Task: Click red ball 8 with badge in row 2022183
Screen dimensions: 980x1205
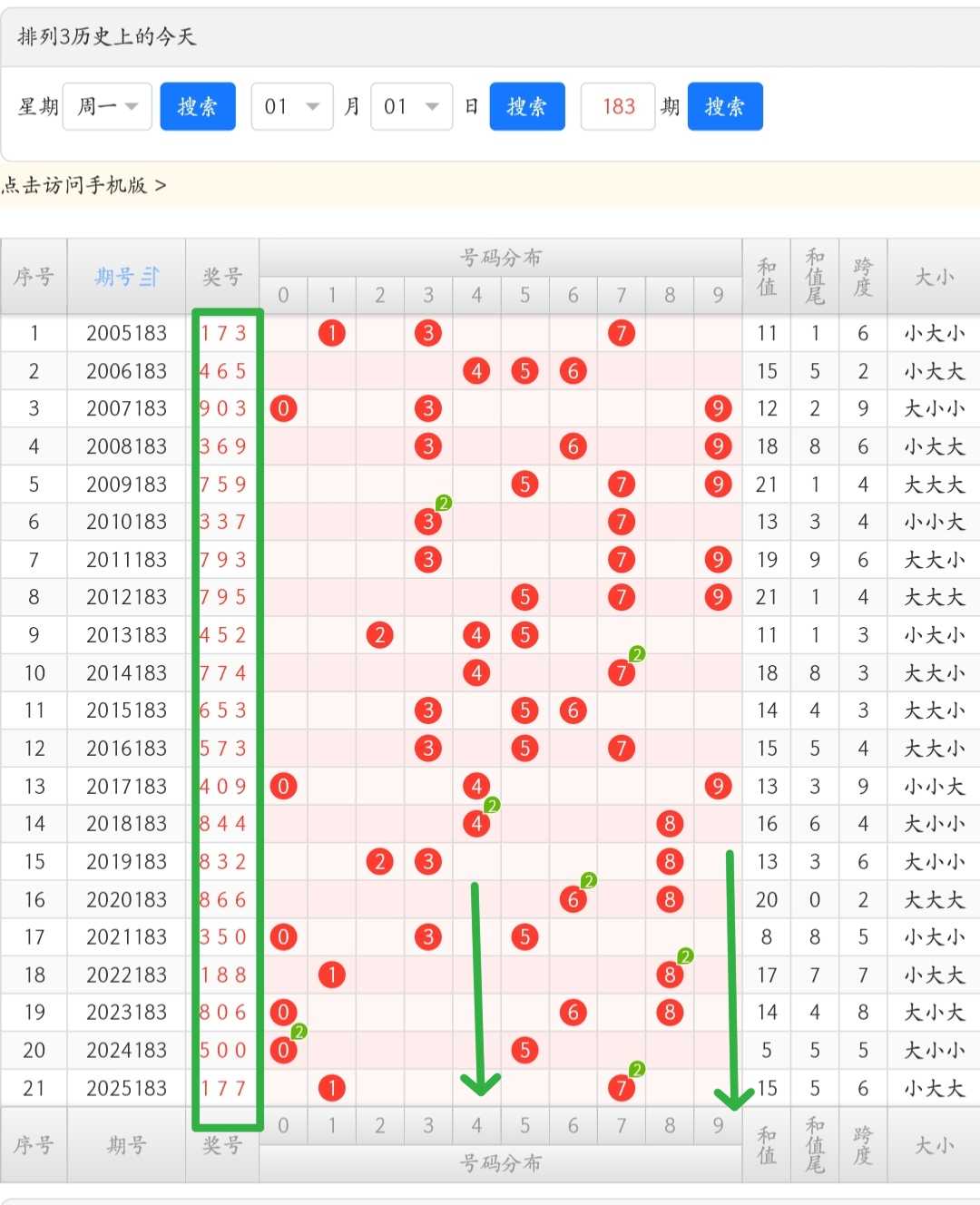Action: coord(670,975)
